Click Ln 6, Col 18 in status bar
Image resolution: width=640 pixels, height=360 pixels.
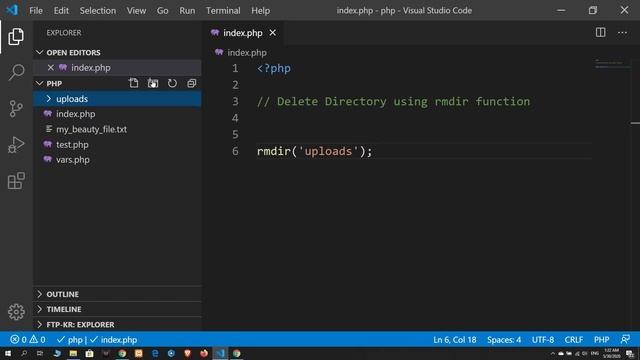455,340
